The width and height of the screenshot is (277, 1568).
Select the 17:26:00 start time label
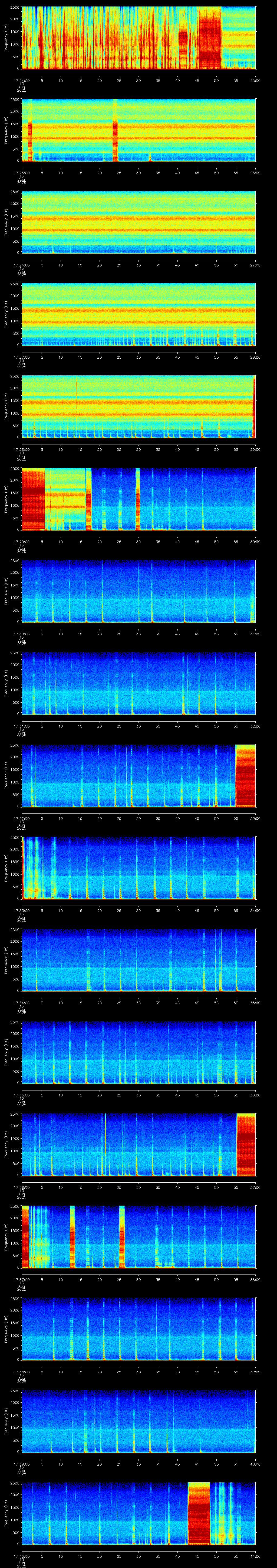point(22,265)
